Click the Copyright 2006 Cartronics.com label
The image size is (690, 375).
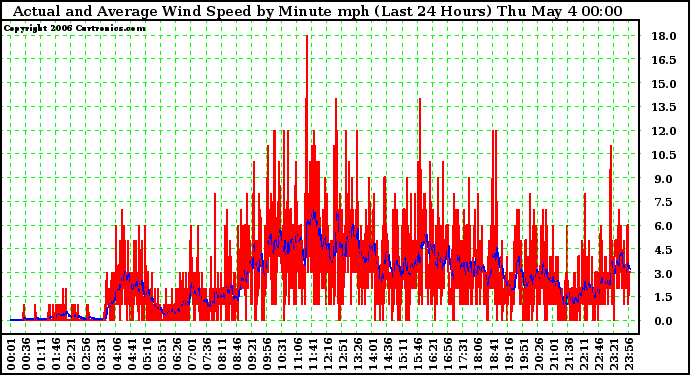(x=75, y=29)
